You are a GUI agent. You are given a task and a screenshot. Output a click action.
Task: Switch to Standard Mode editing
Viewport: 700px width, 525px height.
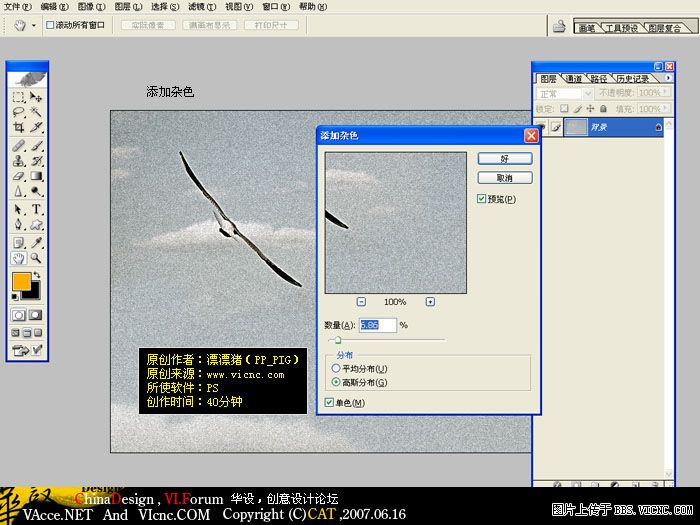[x=18, y=316]
